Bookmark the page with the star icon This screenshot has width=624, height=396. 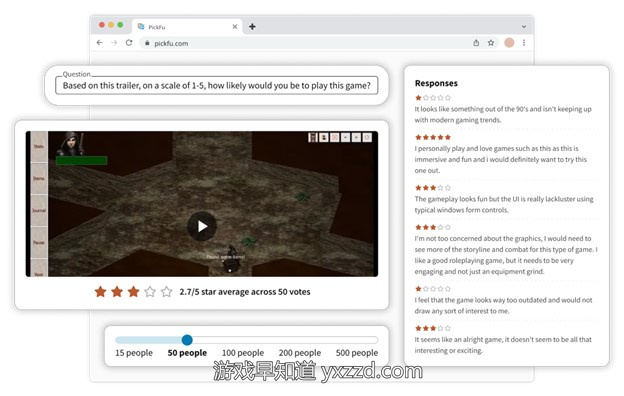[x=491, y=43]
